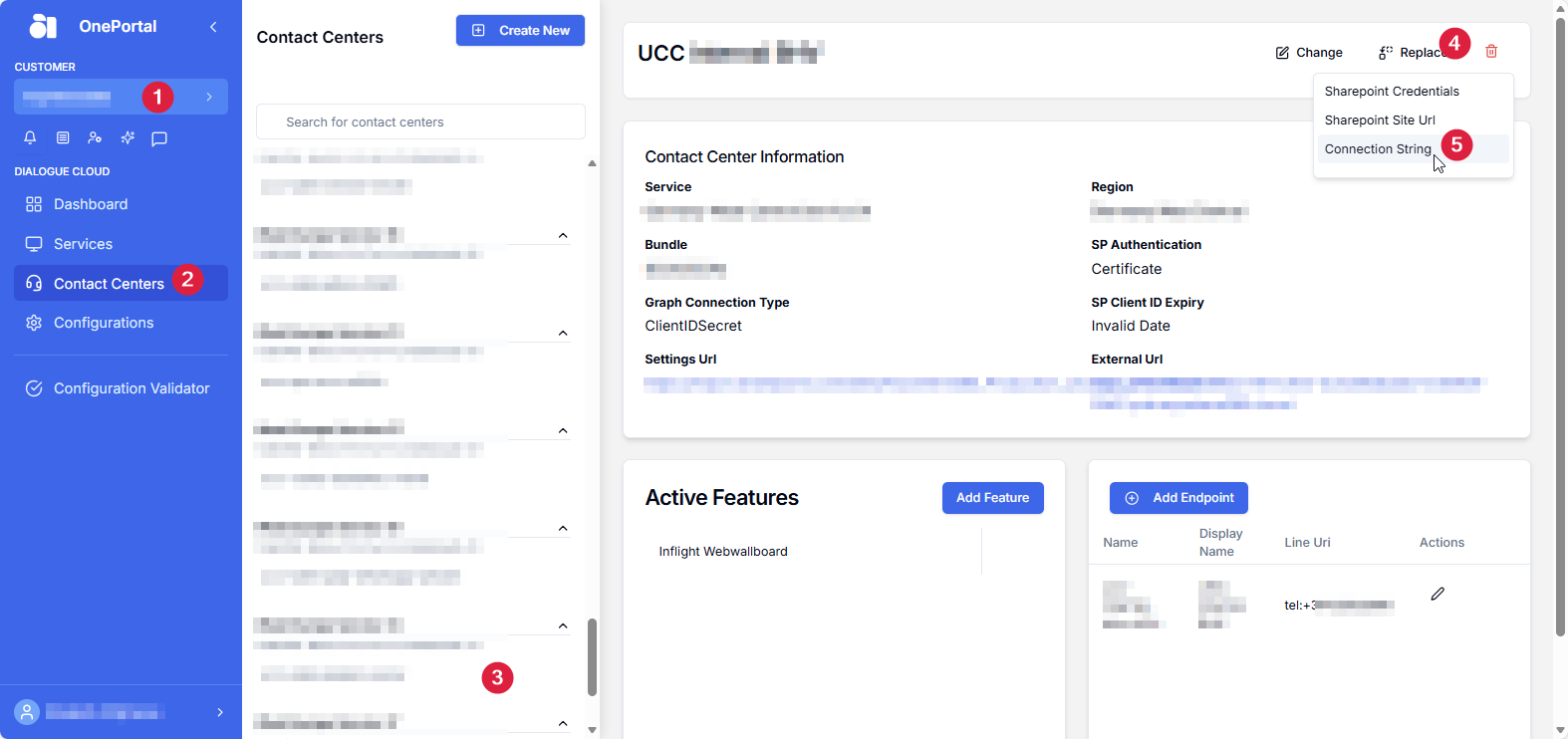The height and width of the screenshot is (739, 1568).
Task: Click the OnePortal logo
Action: pos(43,26)
